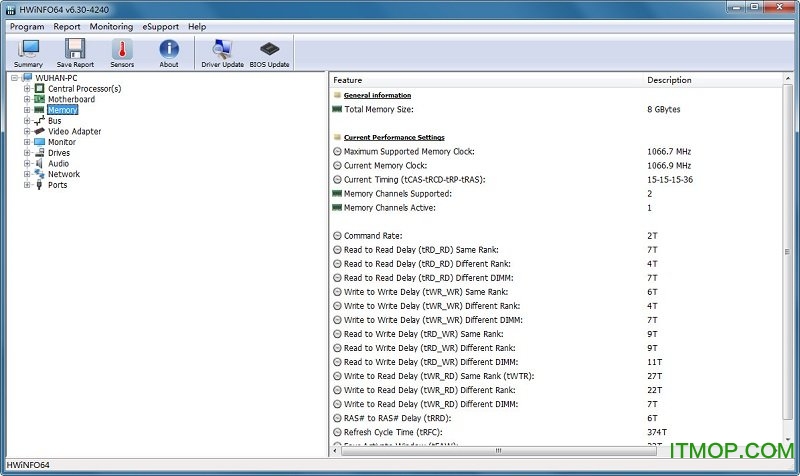Click the Total Memory Size row icon
Viewport: 800px width, 476px height.
coord(337,109)
